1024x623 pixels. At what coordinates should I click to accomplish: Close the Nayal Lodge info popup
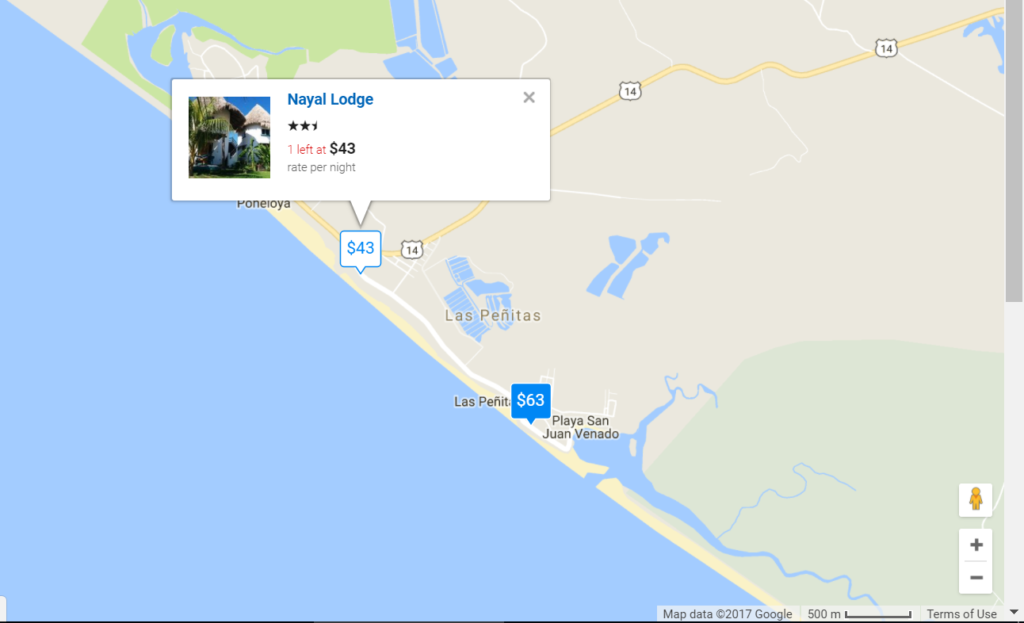pyautogui.click(x=529, y=97)
